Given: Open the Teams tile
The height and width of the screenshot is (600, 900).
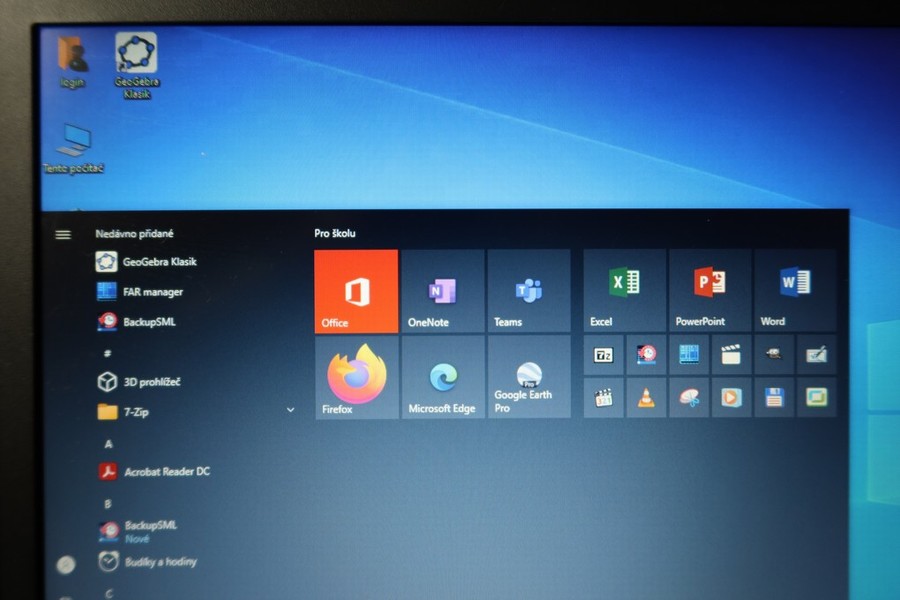Looking at the screenshot, I should [529, 291].
